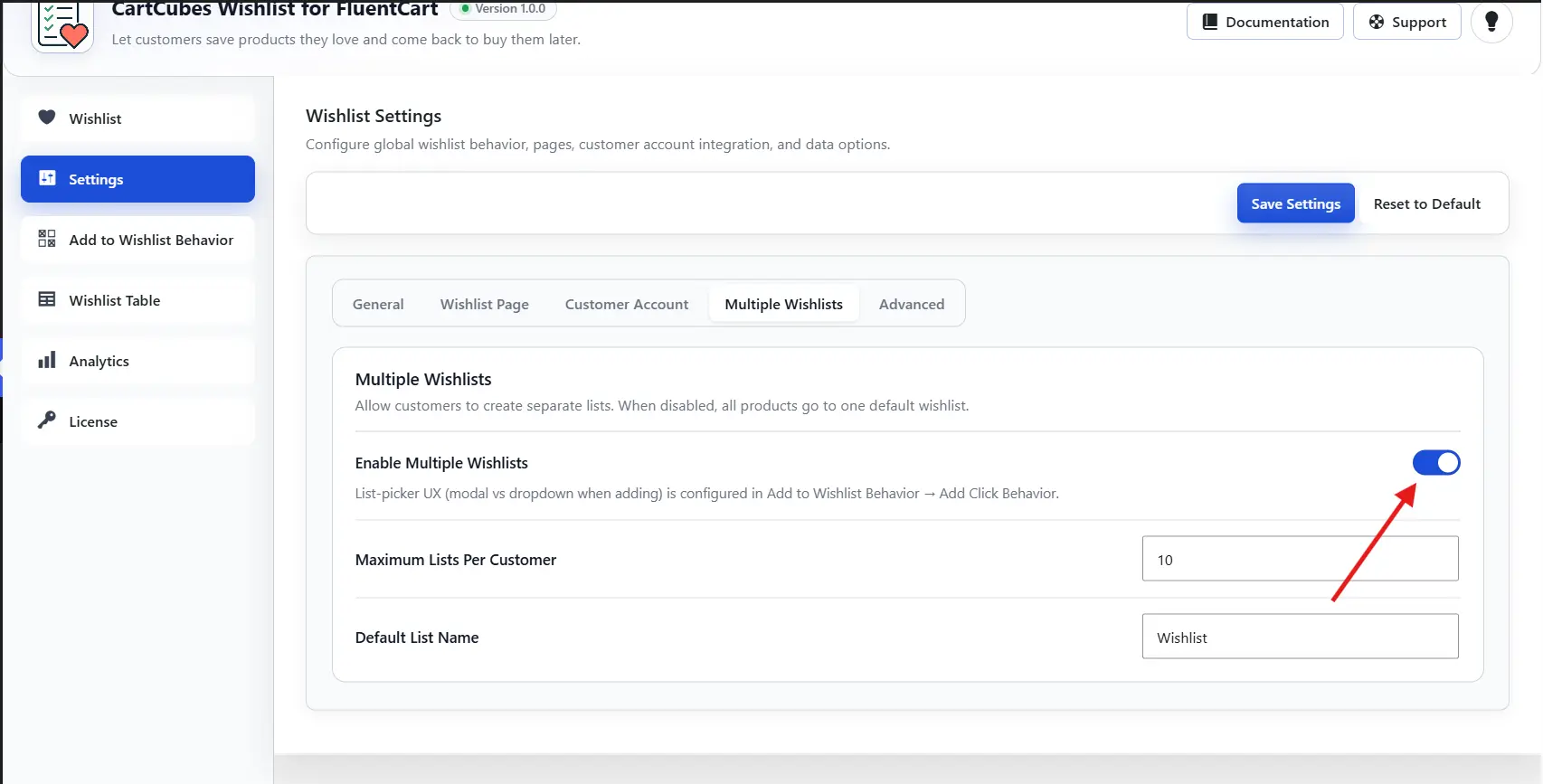The image size is (1543, 784).
Task: Click the License key icon
Action: [x=47, y=420]
